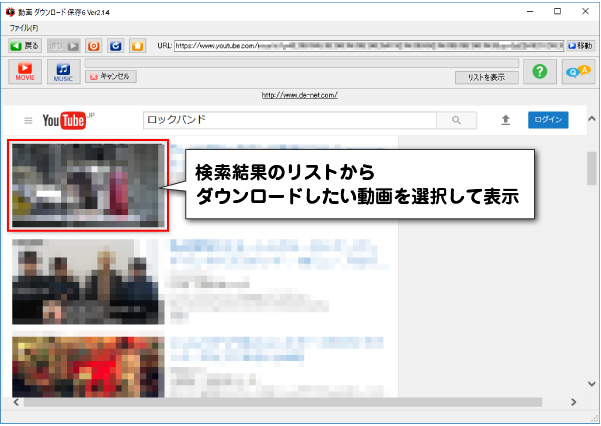The height and width of the screenshot is (426, 601).
Task: Click the YouTube magnifier search button
Action: [x=456, y=120]
